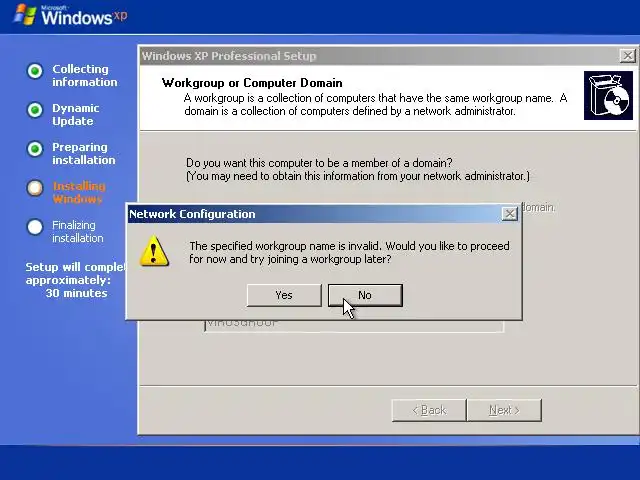Click the Preparing installation step indicator
Screen dimensions: 640x480
[35, 149]
